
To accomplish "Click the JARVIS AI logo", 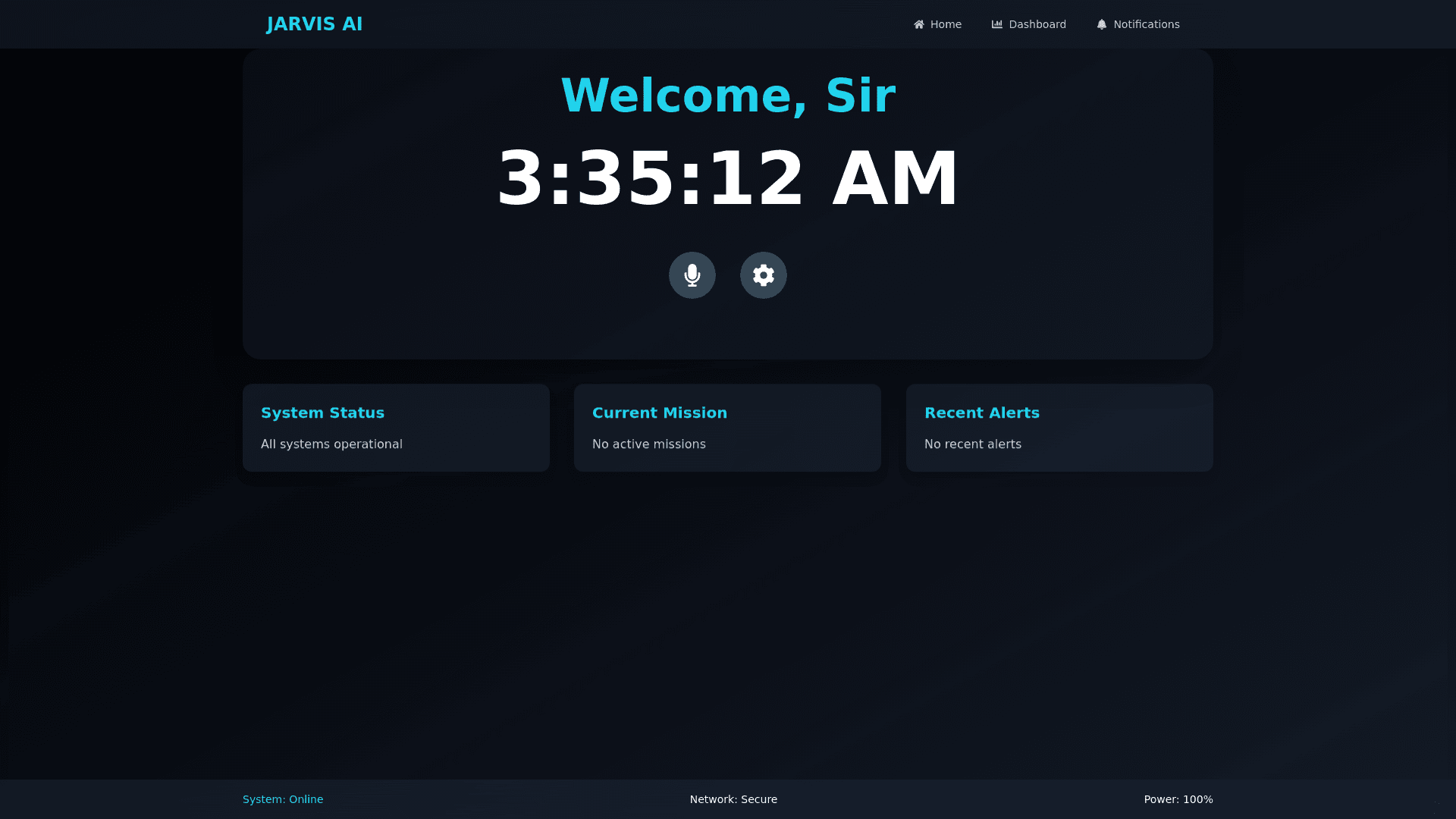I will point(315,24).
